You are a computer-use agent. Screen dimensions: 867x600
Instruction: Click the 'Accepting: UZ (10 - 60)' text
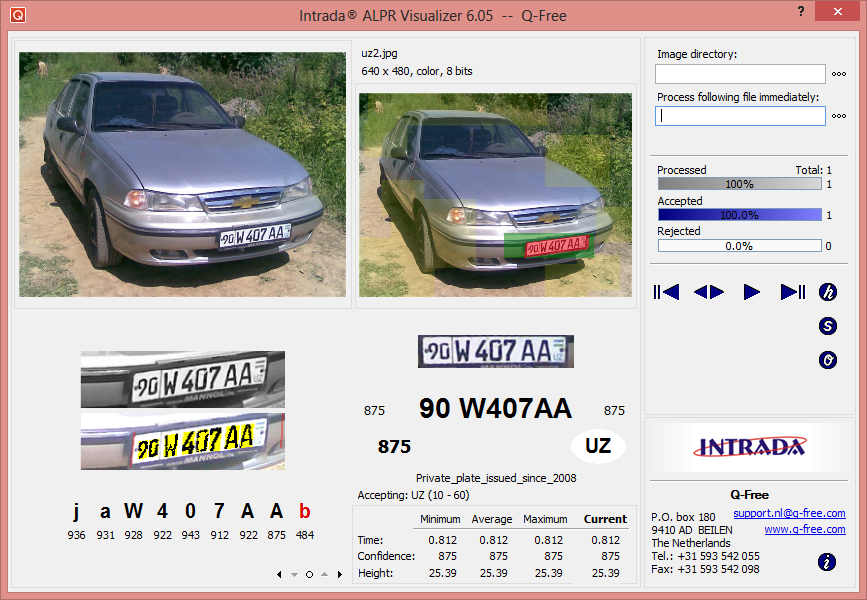tap(413, 495)
